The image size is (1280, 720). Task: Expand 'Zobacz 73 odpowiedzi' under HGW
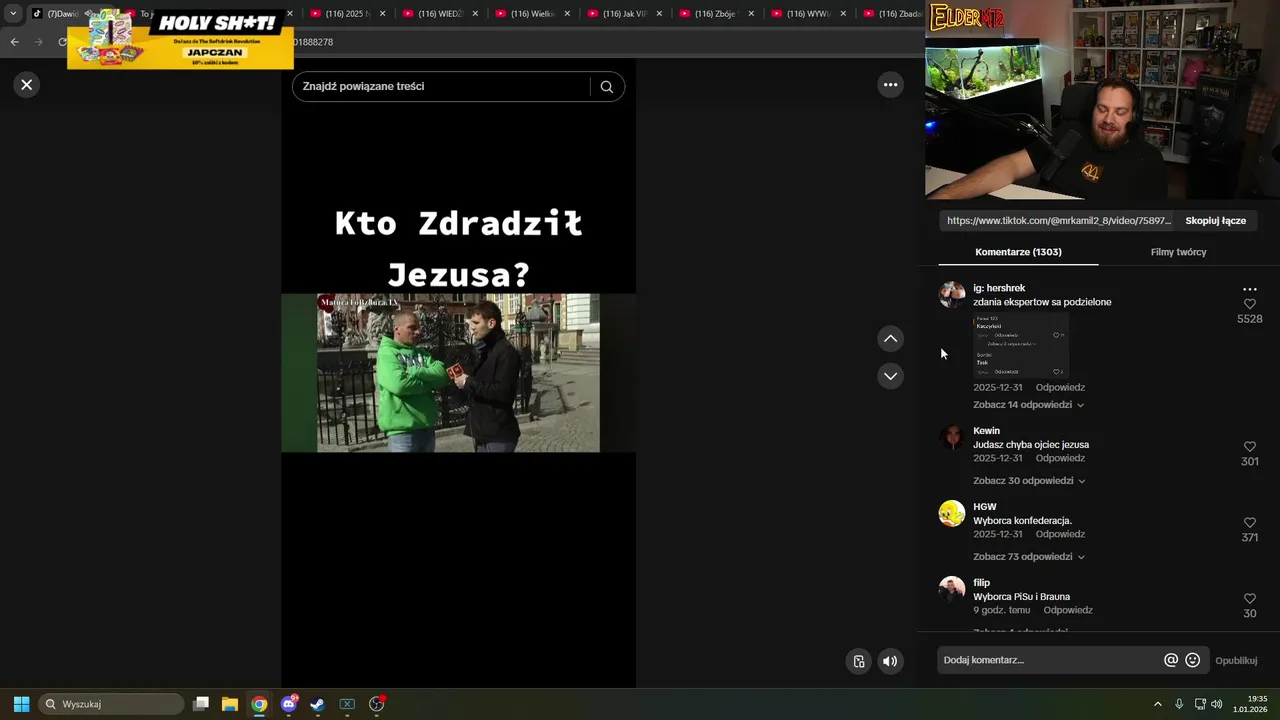(x=1029, y=557)
